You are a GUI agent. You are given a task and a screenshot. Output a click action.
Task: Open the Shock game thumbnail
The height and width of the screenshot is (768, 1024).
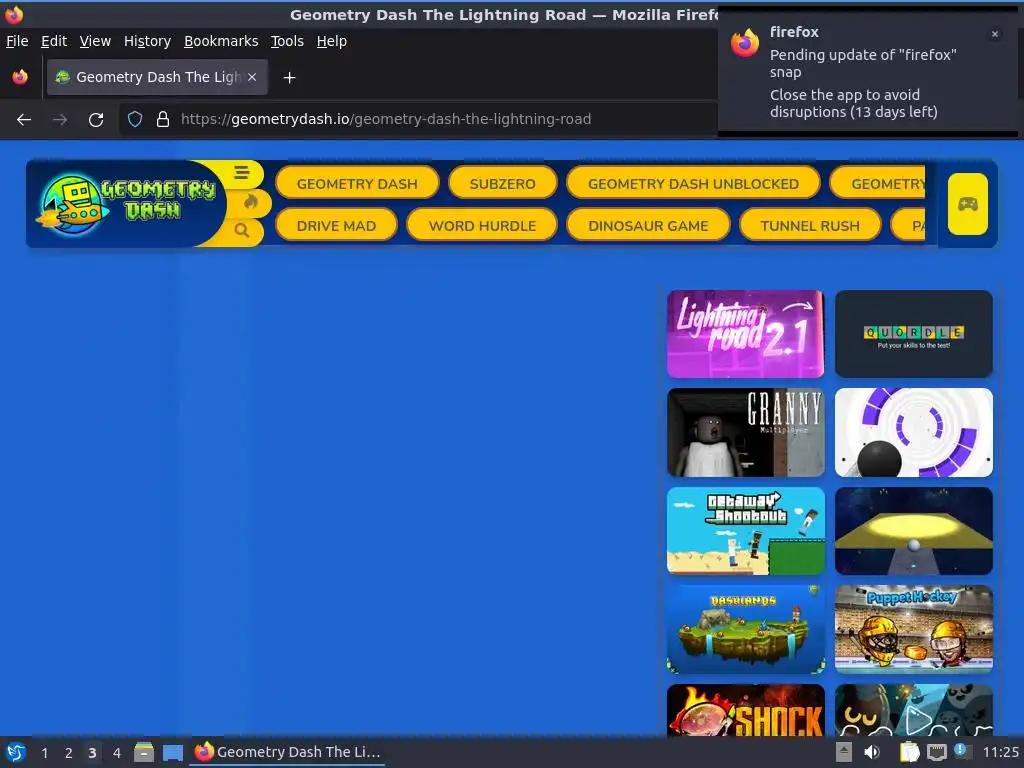pos(745,711)
